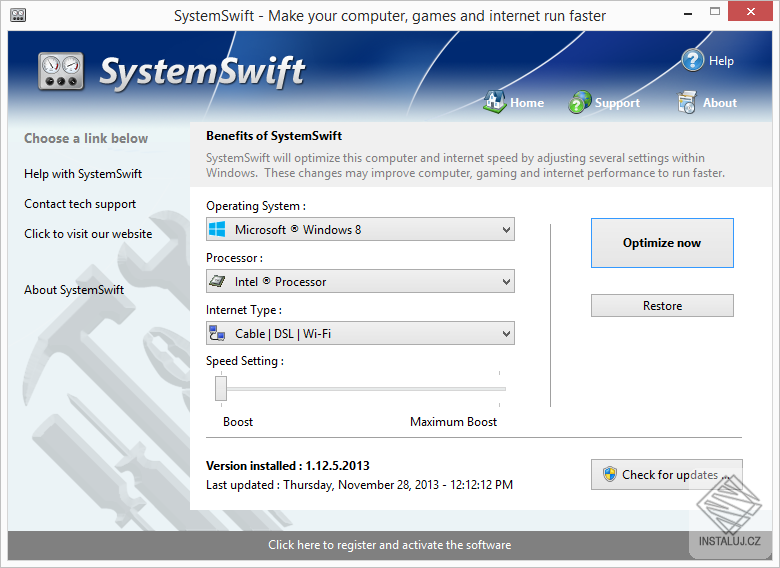This screenshot has height=568, width=780.
Task: Click the Support globe icon
Action: click(580, 102)
